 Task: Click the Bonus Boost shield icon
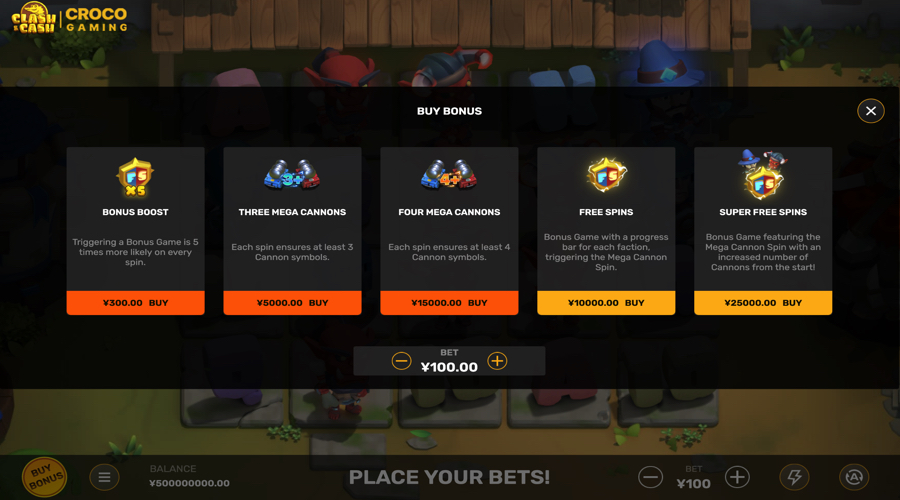[135, 177]
